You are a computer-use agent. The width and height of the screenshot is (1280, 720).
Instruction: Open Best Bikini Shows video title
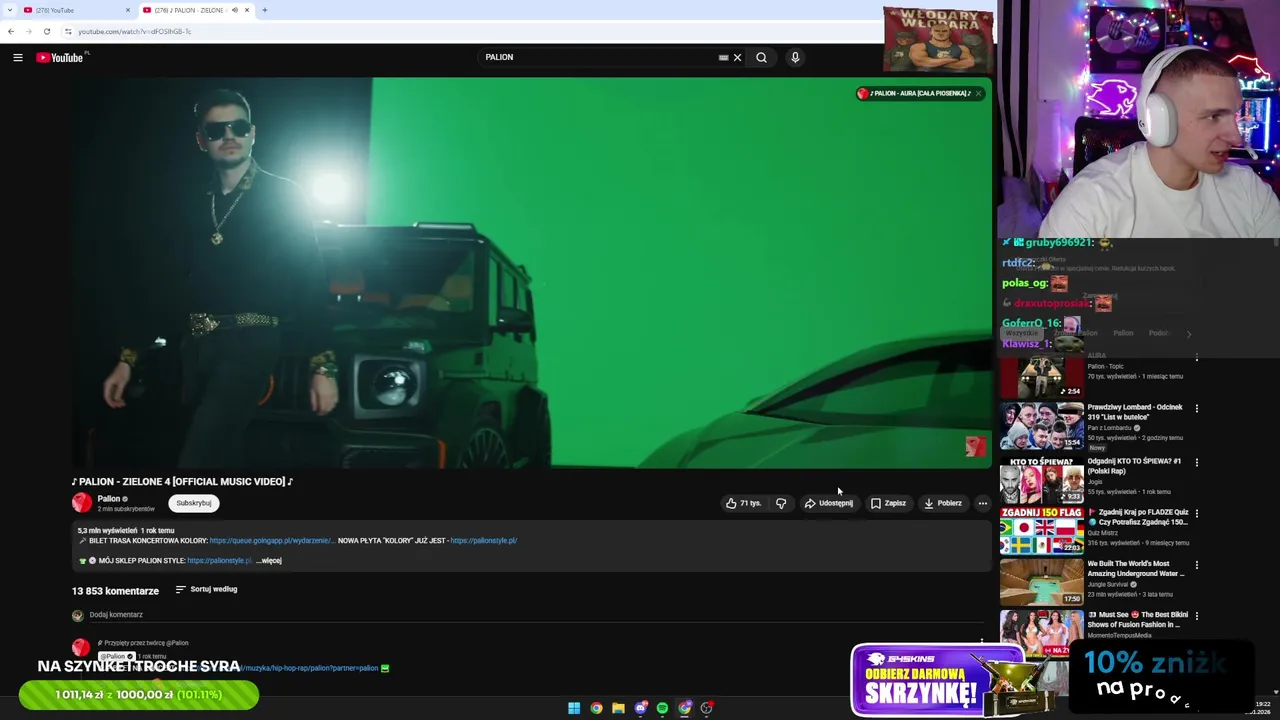1138,619
